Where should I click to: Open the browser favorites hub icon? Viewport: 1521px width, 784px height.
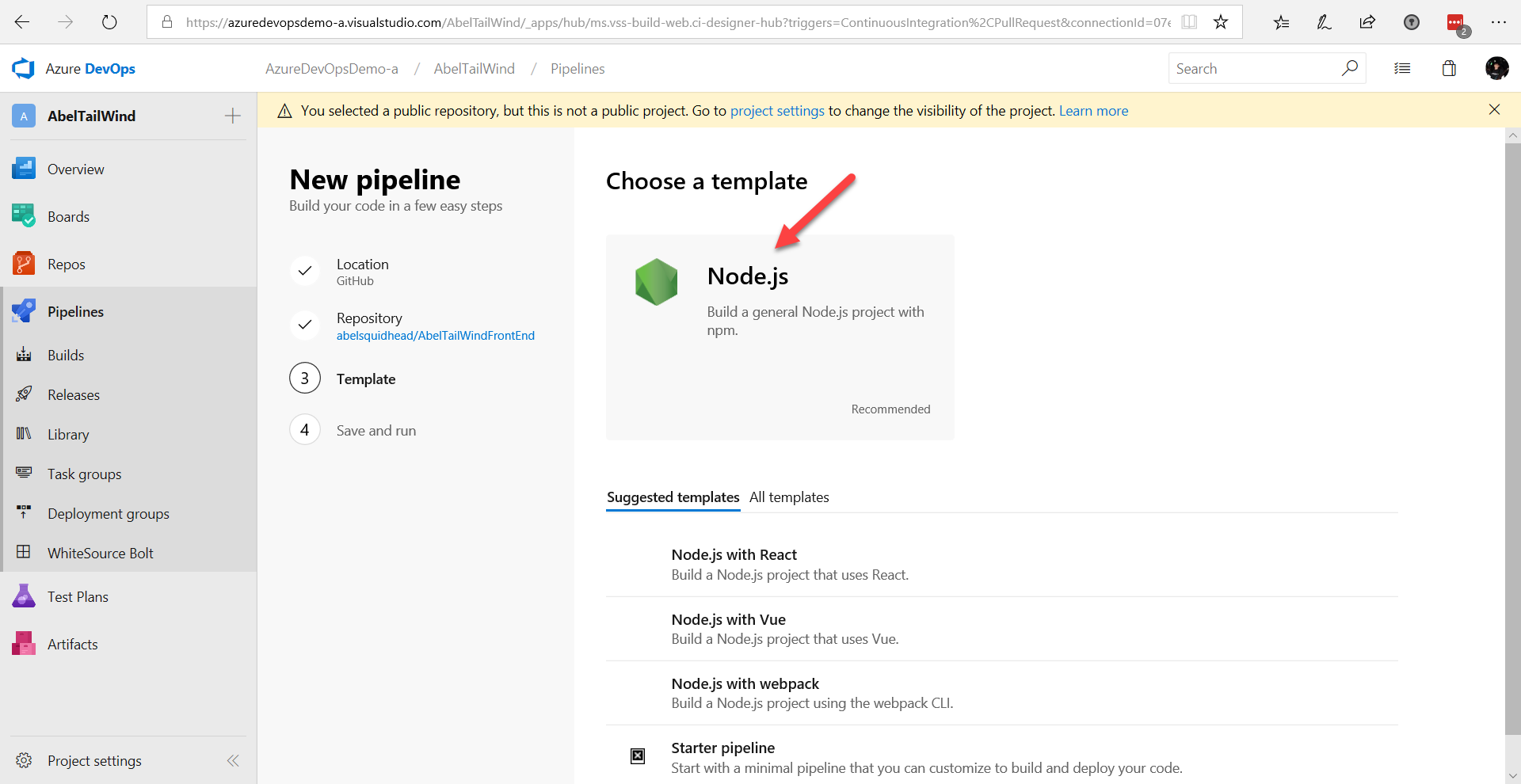pyautogui.click(x=1281, y=22)
